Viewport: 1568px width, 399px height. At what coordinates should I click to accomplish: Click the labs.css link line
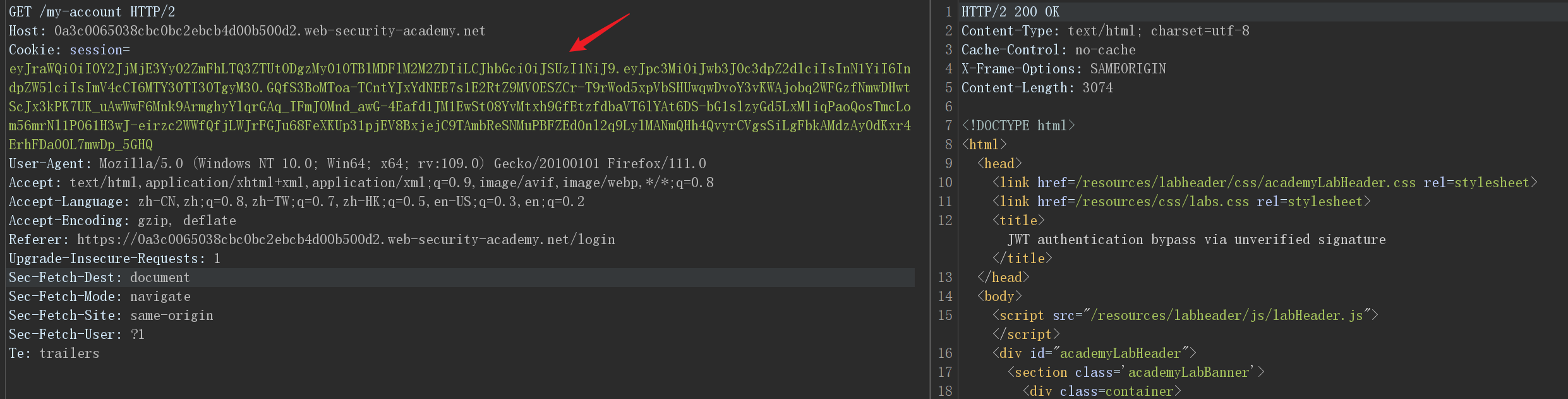click(x=1181, y=201)
